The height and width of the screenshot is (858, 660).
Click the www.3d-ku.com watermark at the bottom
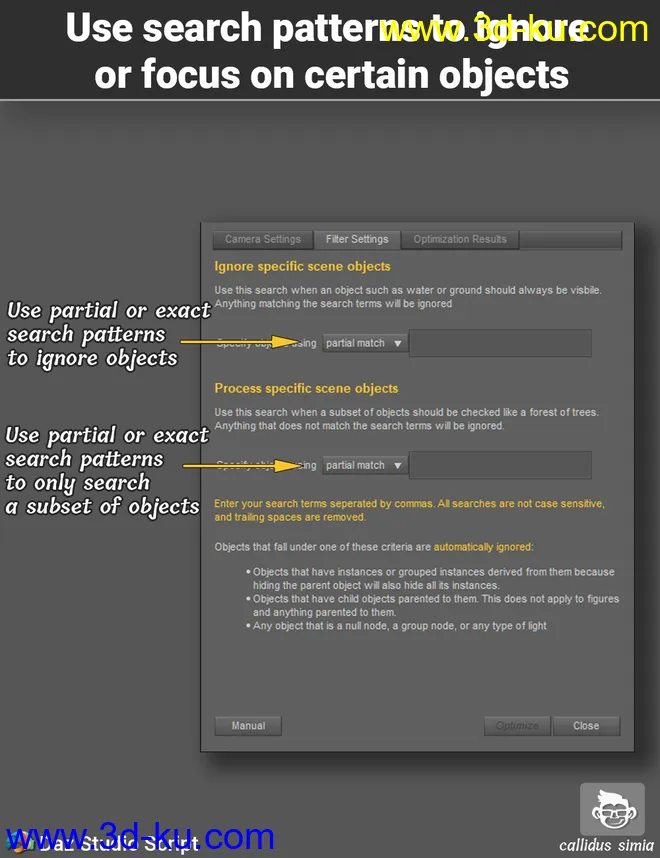[x=140, y=836]
